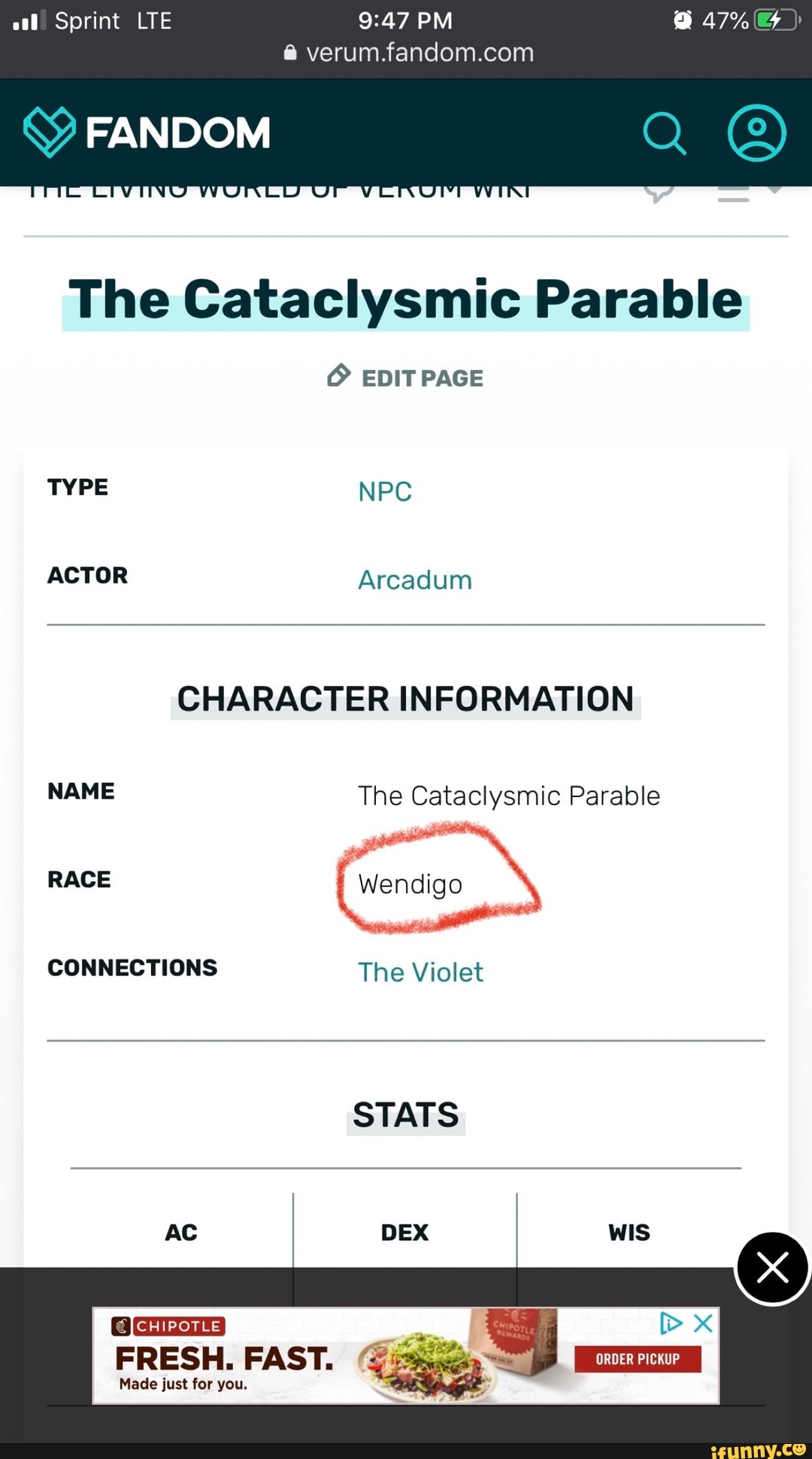Click the AdChoices triangle icon

(x=670, y=1323)
